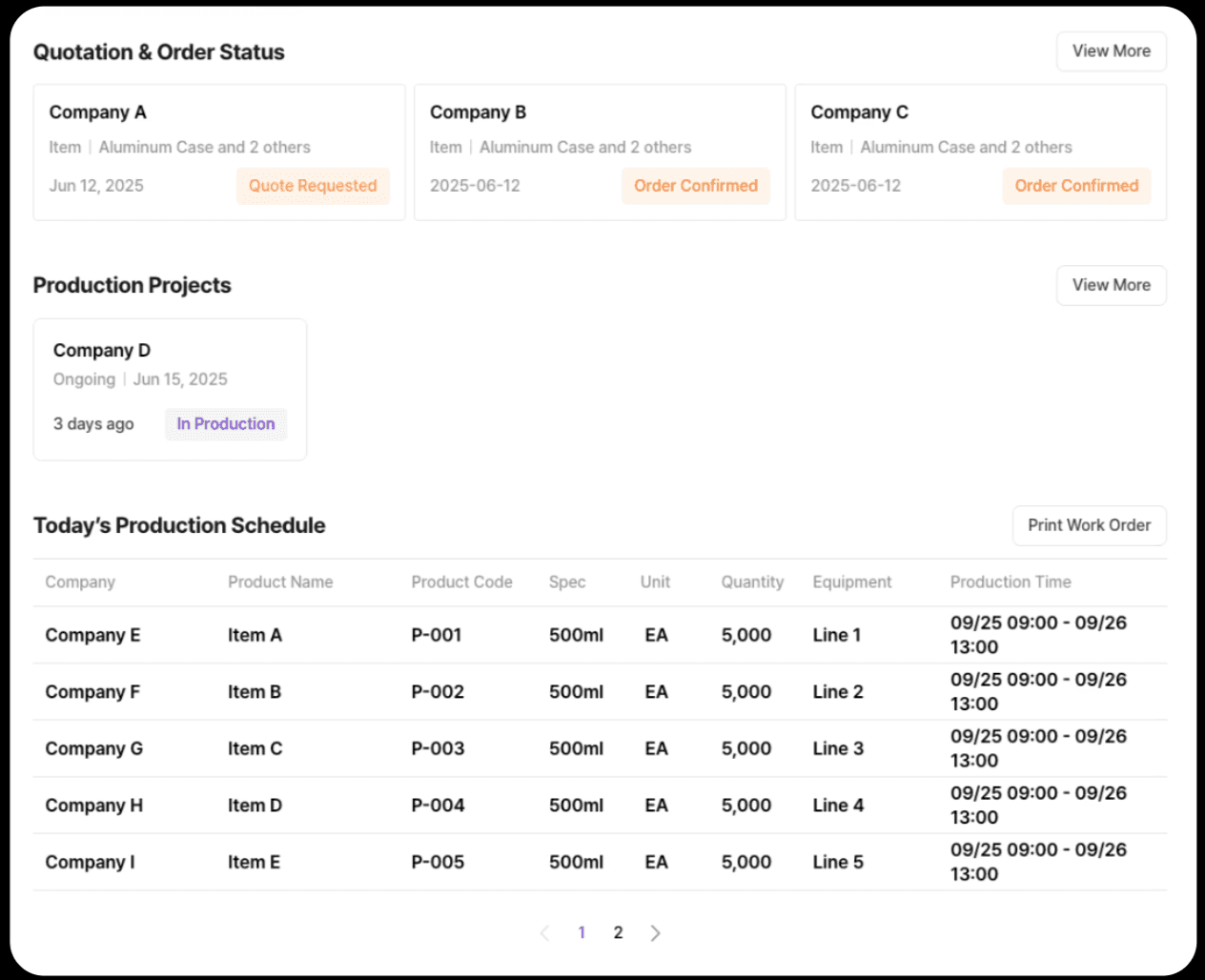This screenshot has width=1205, height=980.
Task: Select the Company E row
Action: point(600,635)
